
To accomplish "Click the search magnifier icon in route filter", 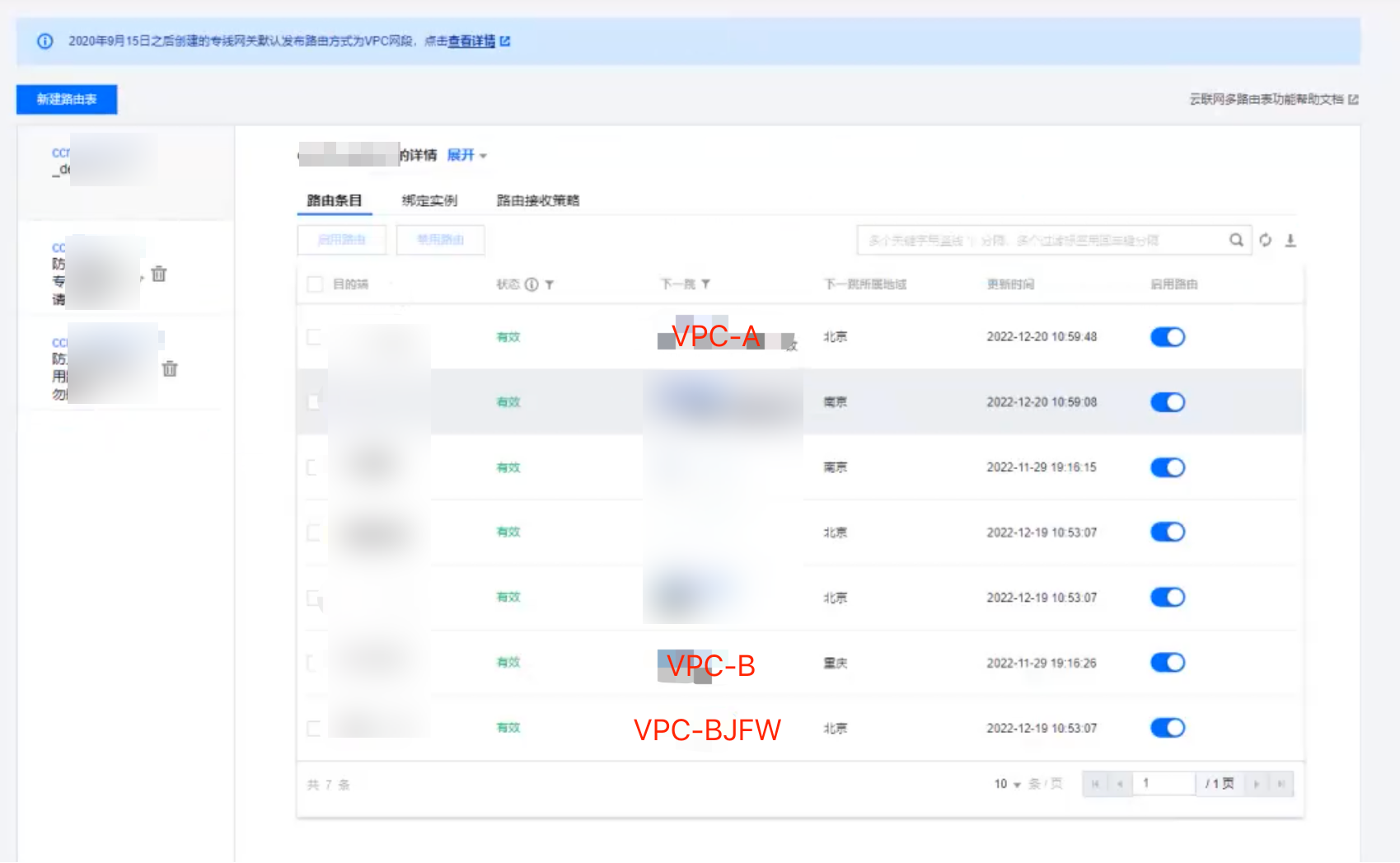I will tap(1236, 240).
